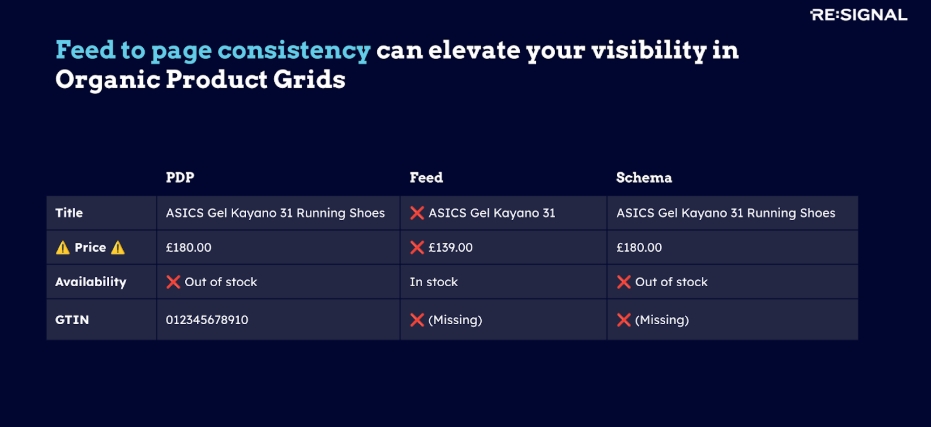Click the warning icon right of Price

coord(118,247)
